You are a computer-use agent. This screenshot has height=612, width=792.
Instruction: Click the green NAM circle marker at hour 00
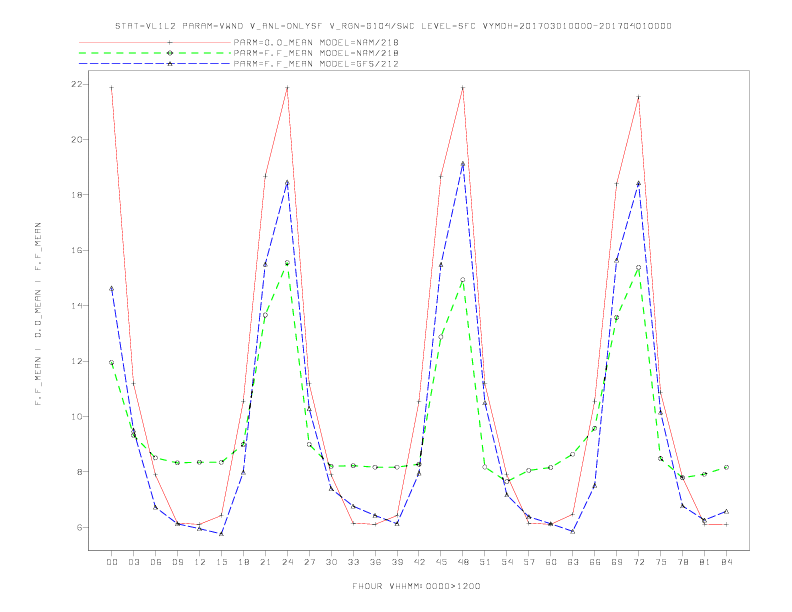112,363
